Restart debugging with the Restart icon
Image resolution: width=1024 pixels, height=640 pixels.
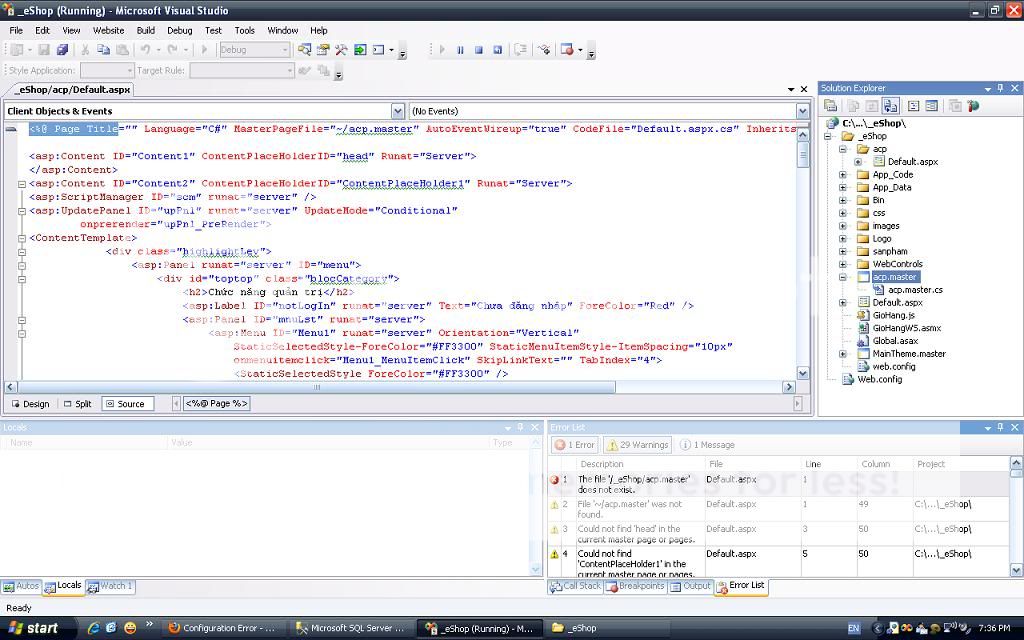[498, 50]
